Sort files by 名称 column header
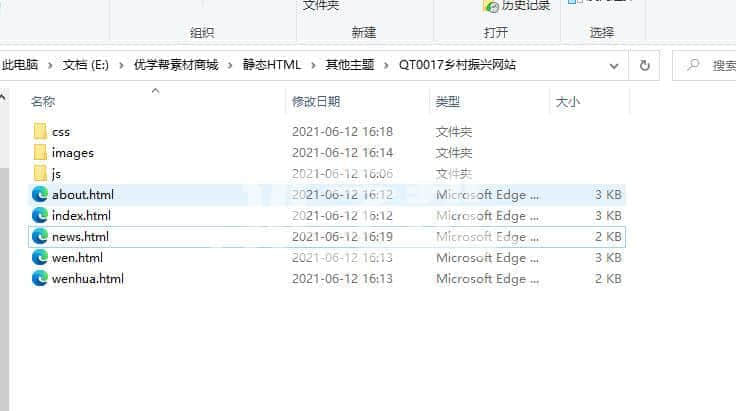 43,101
